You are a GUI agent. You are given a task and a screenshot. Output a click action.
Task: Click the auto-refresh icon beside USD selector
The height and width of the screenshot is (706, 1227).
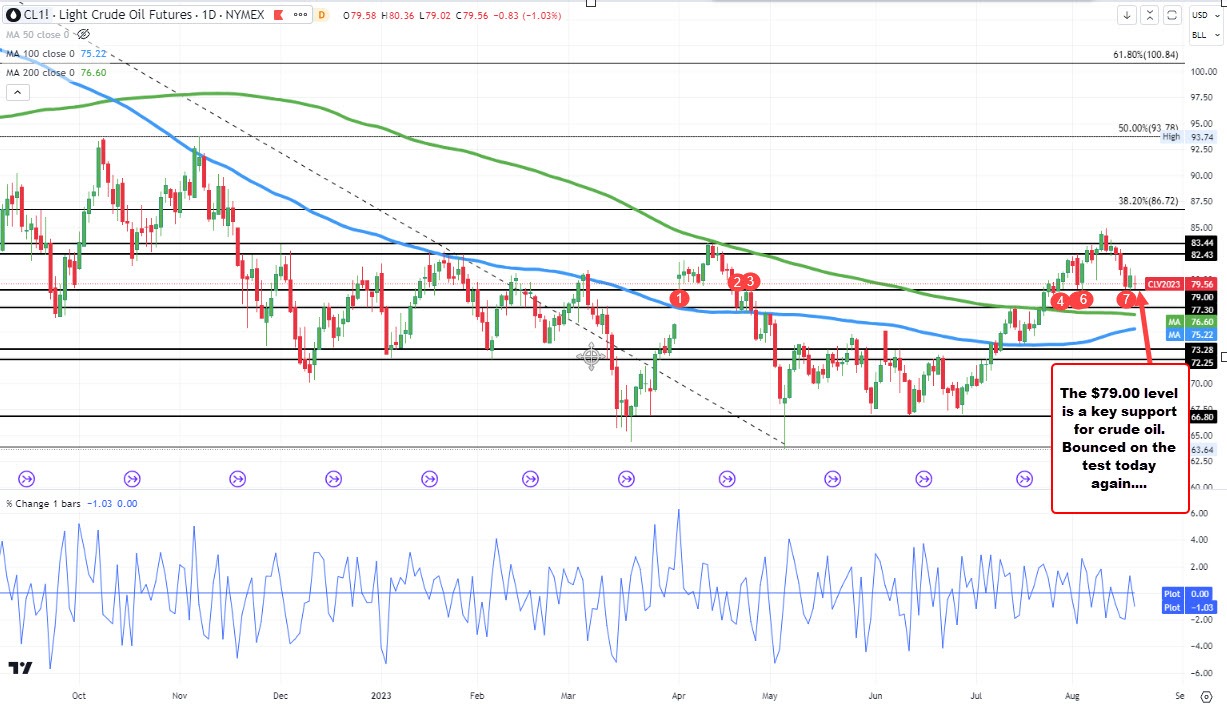click(1170, 15)
